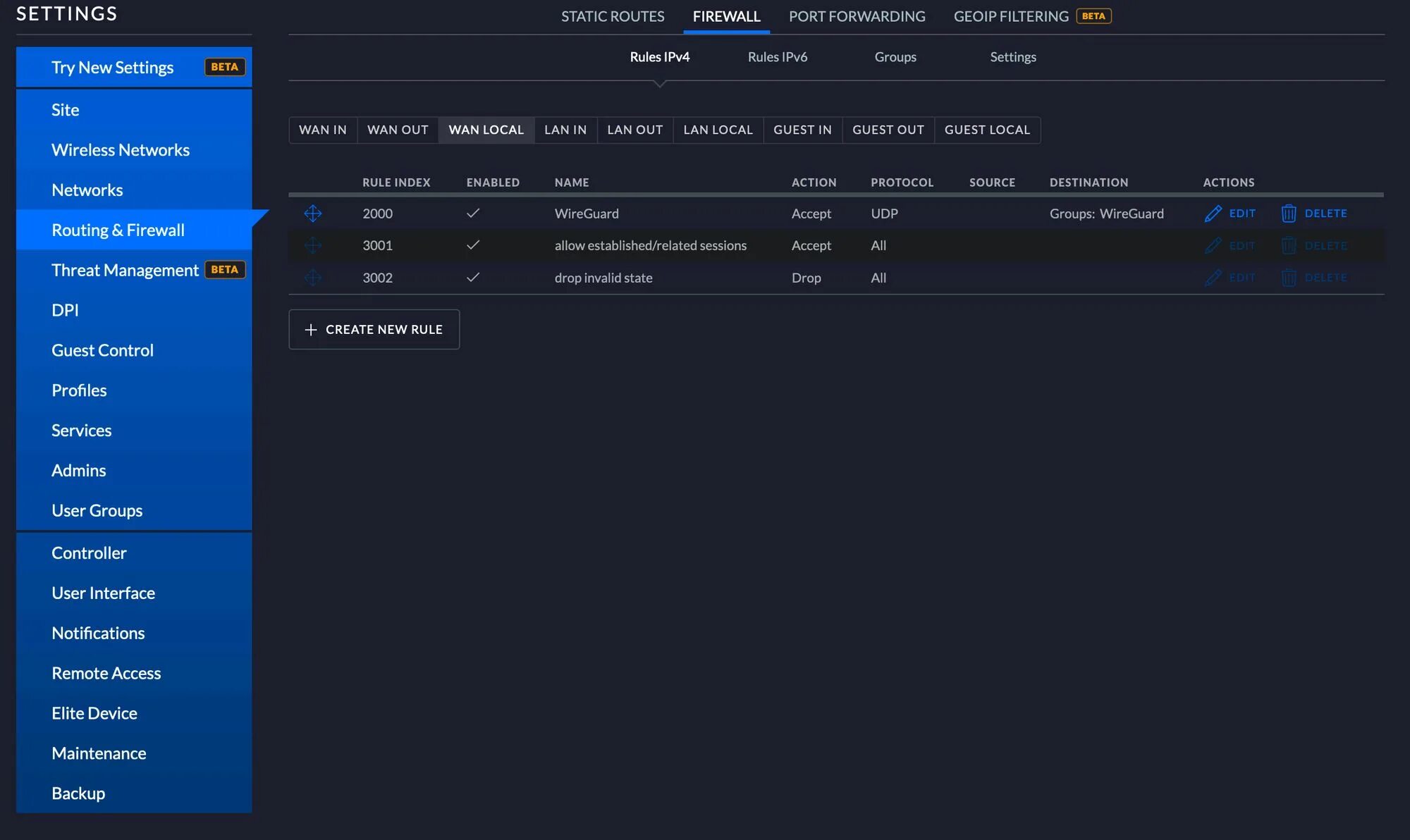The image size is (1410, 840).
Task: Switch to Rules IPv6 tab
Action: 778,56
